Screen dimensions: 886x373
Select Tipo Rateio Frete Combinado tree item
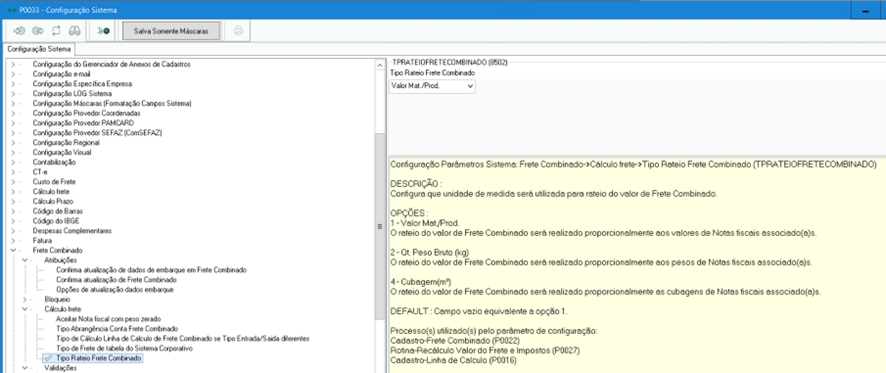pos(99,358)
